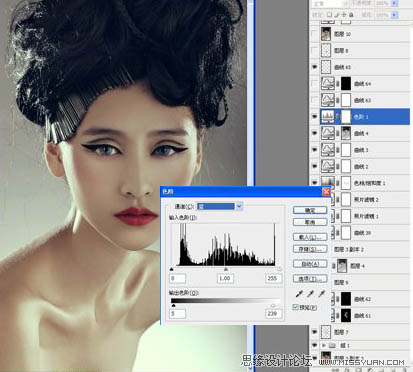Click the input levels midtone gray slider

pos(226,269)
